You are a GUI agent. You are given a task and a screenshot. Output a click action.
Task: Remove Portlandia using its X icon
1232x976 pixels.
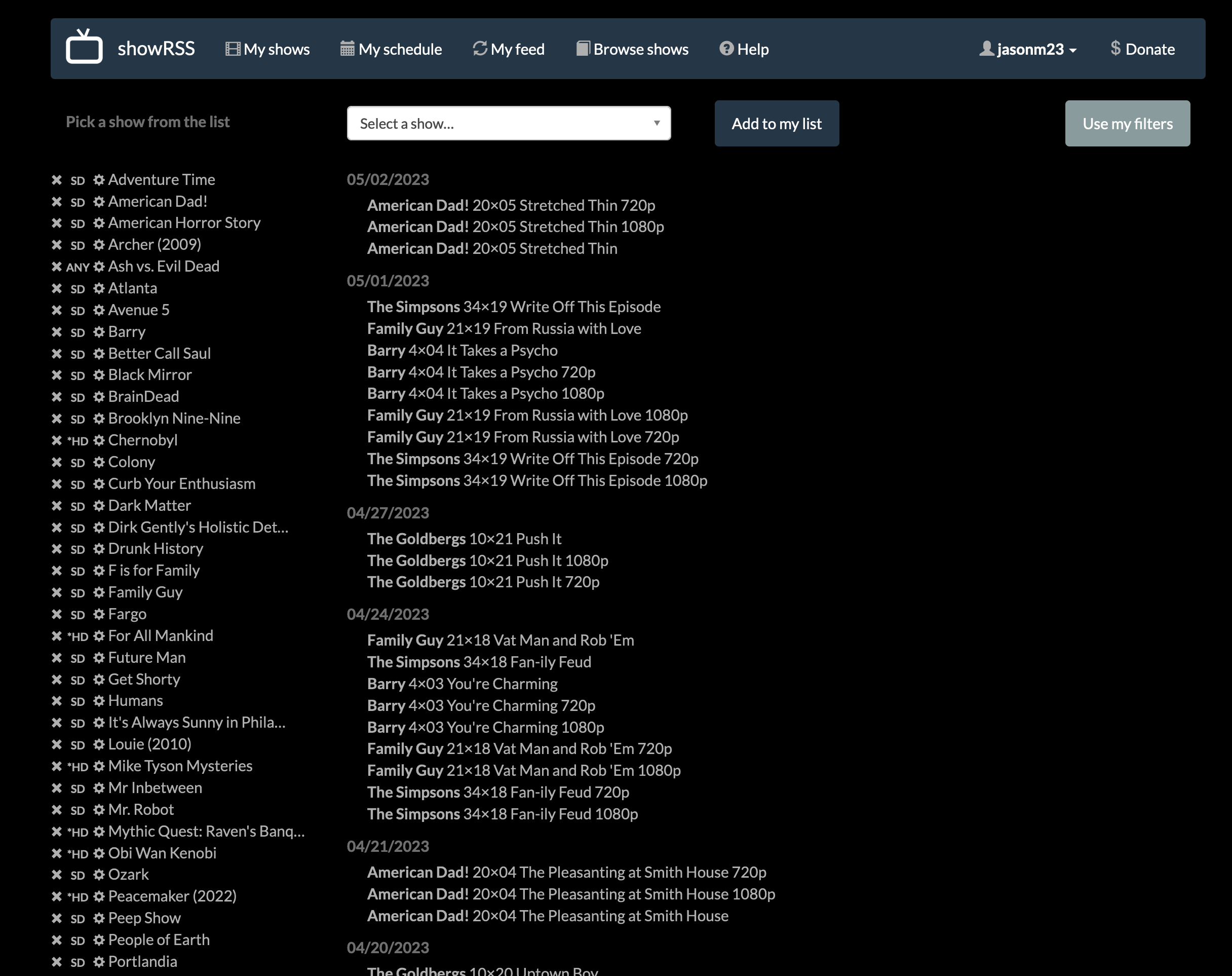(x=57, y=962)
